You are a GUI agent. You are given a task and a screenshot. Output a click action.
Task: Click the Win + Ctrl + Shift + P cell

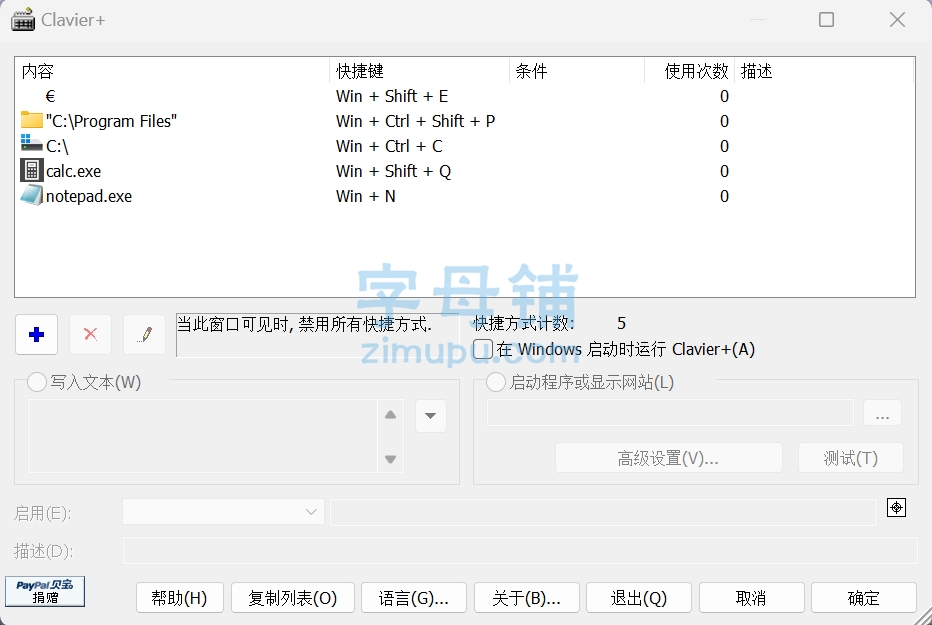click(x=415, y=121)
